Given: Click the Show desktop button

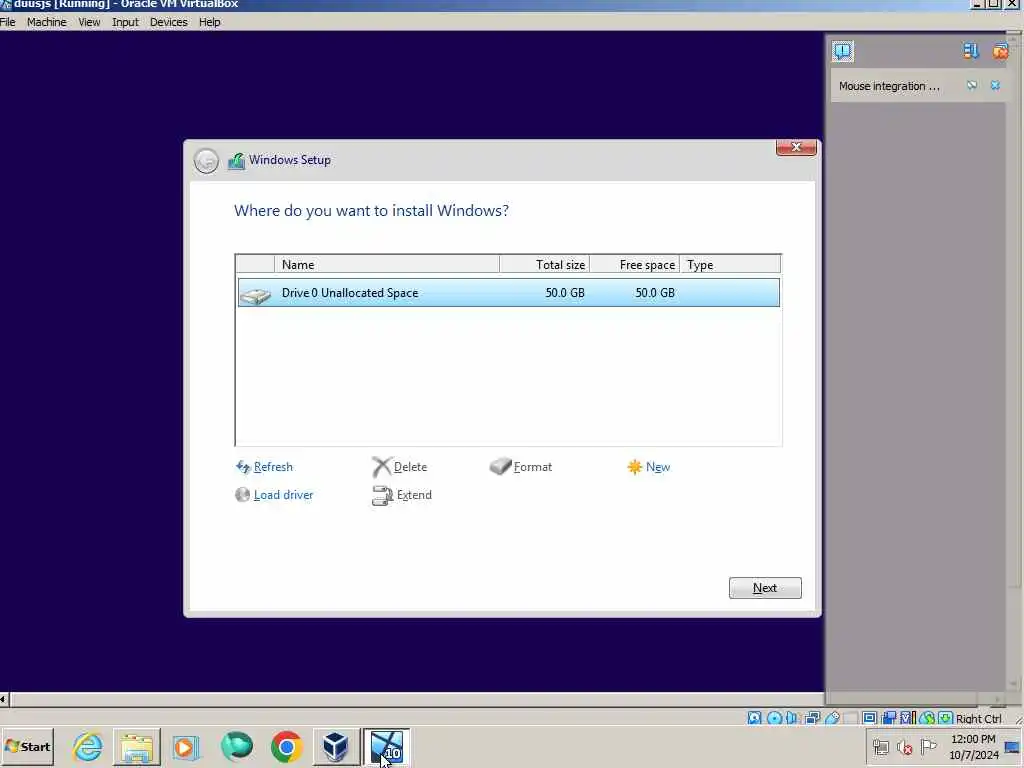Looking at the screenshot, I should coord(1013,747).
